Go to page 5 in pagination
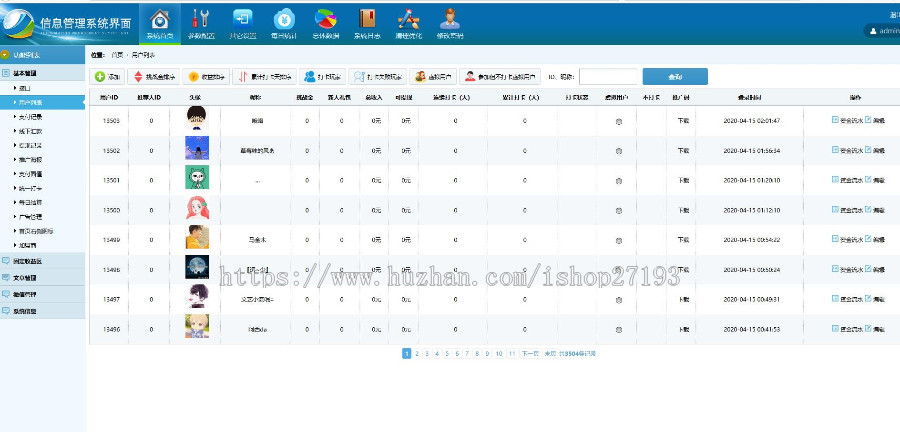The width and height of the screenshot is (900, 432). (x=447, y=354)
